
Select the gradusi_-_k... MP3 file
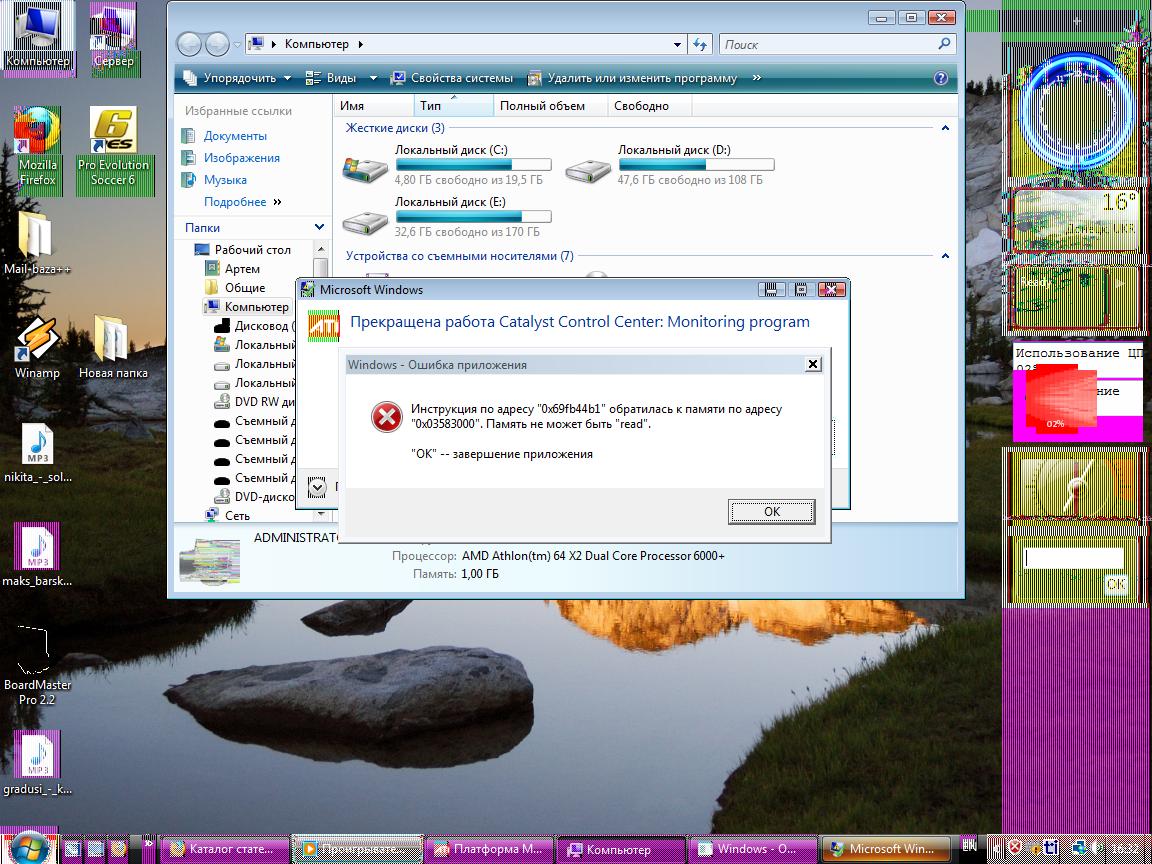(37, 764)
